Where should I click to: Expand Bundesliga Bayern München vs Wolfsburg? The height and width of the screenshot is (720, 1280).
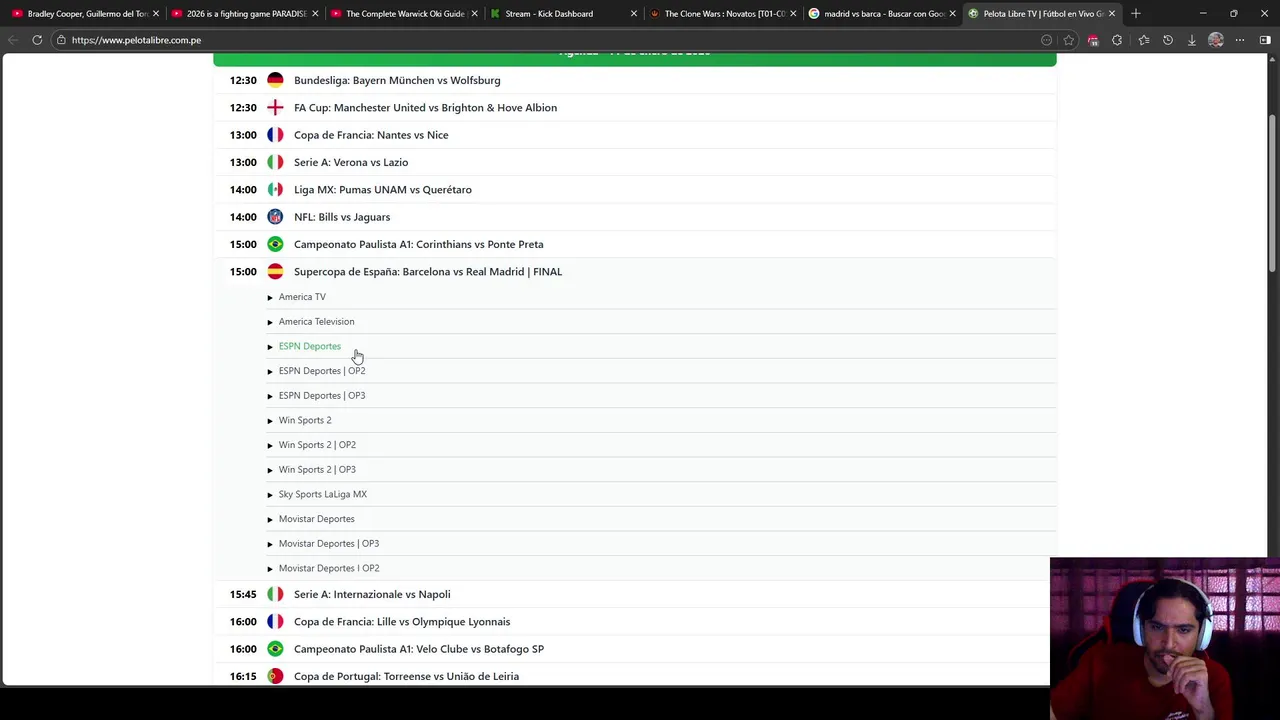[x=634, y=80]
